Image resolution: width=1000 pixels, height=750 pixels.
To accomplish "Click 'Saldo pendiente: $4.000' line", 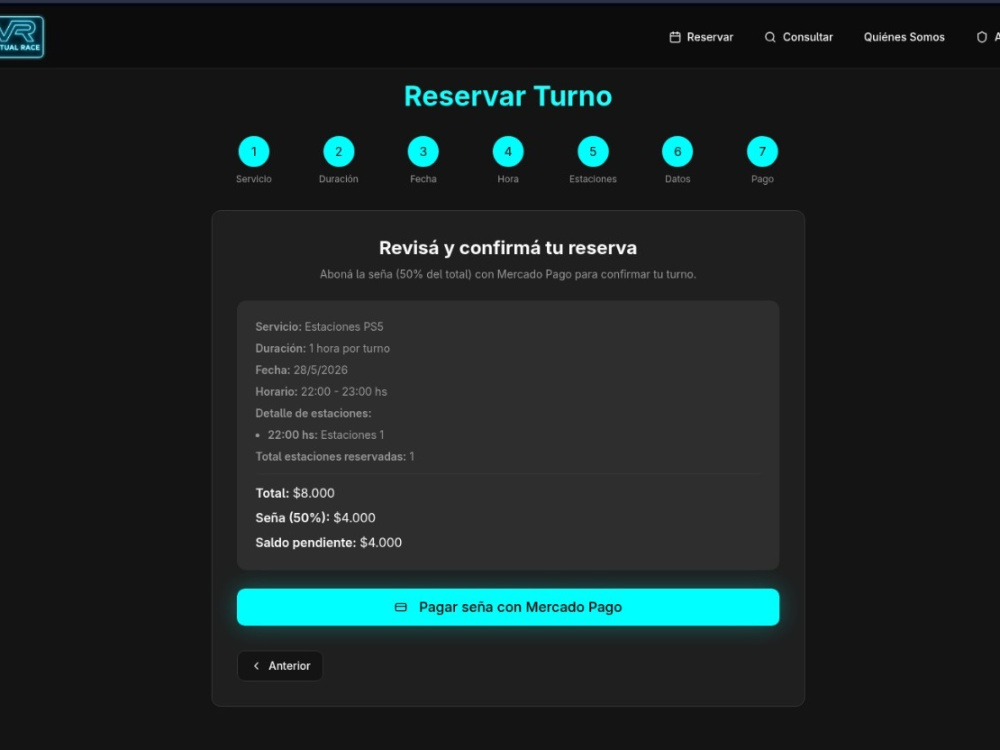I will point(328,543).
